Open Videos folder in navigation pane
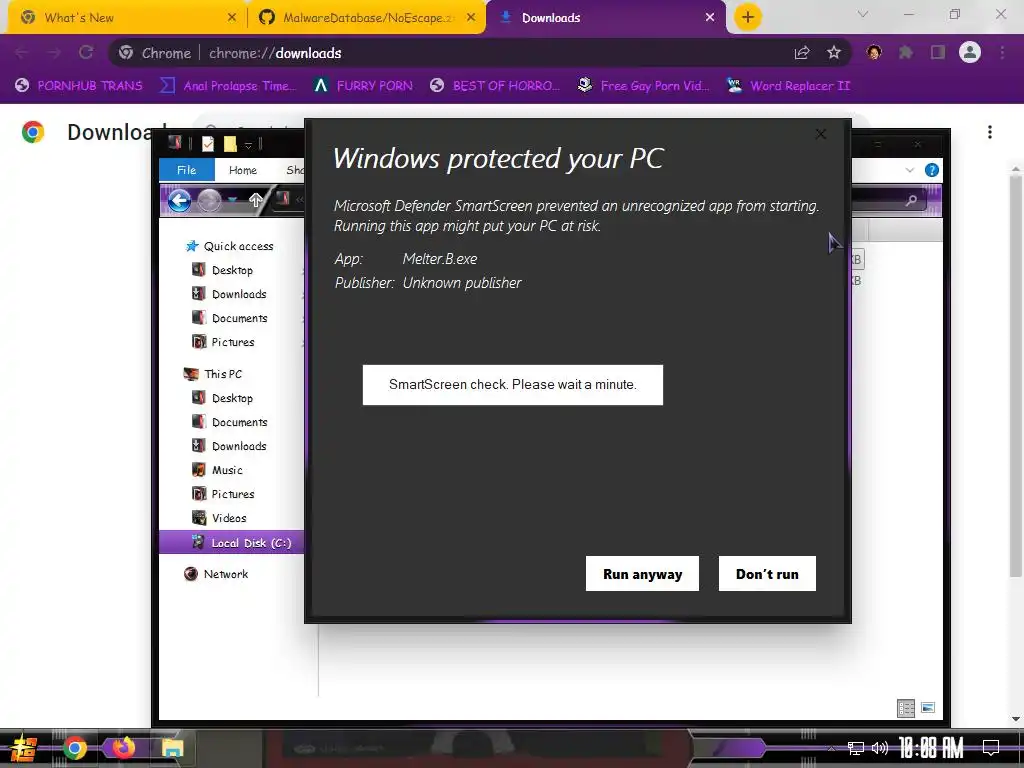The image size is (1024, 768). click(219, 518)
